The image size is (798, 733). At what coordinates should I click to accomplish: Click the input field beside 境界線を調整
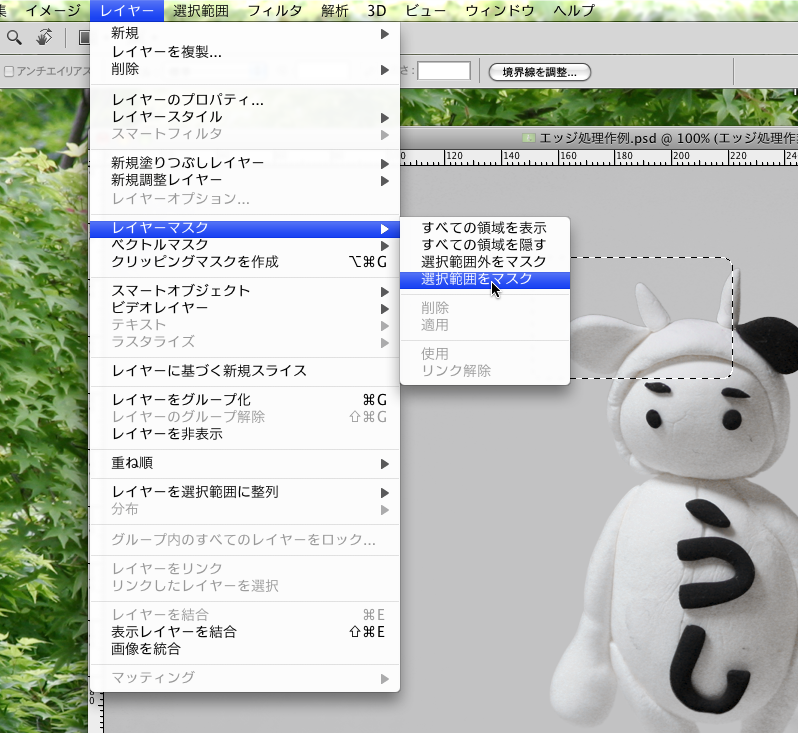(x=444, y=71)
